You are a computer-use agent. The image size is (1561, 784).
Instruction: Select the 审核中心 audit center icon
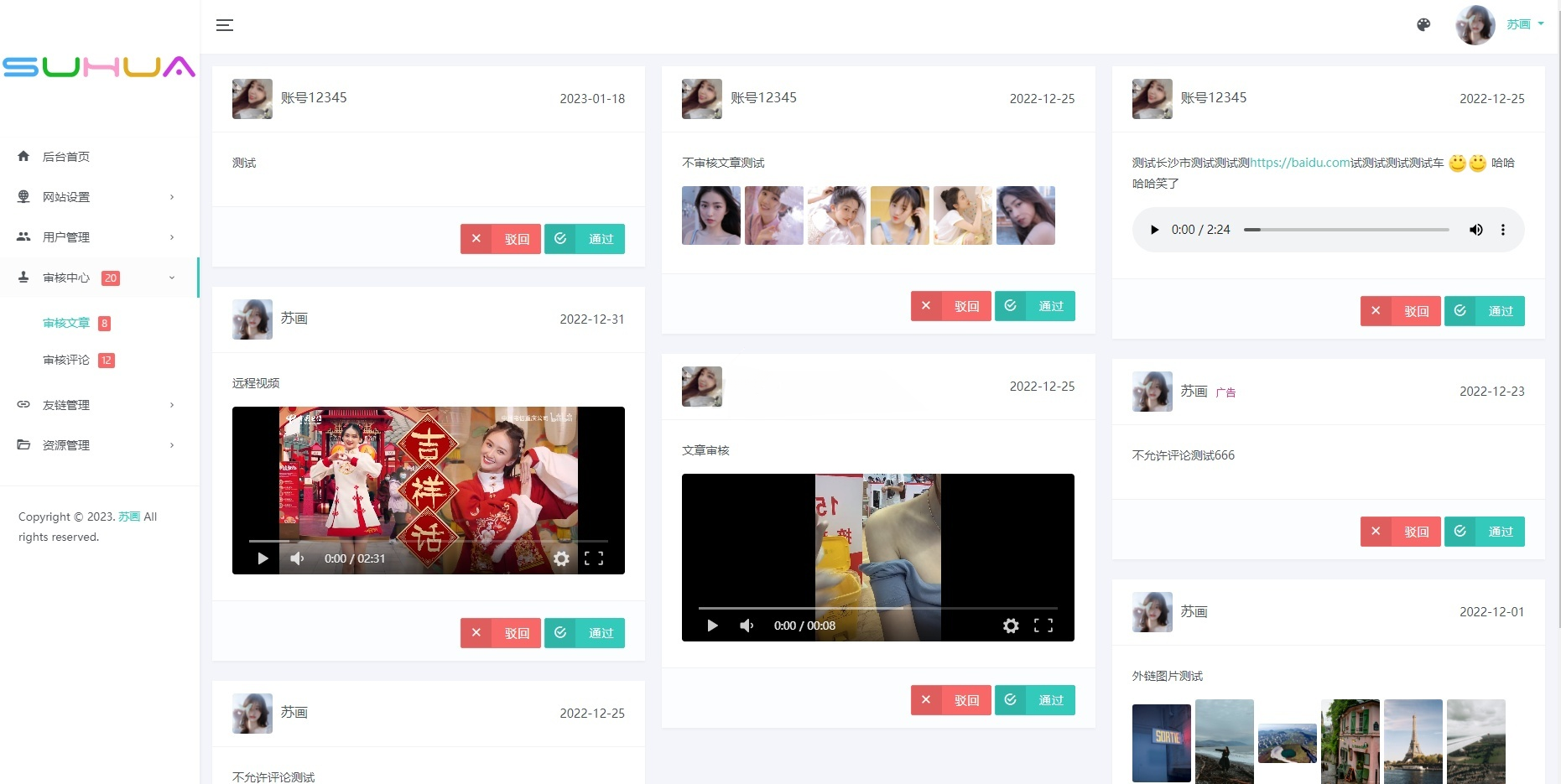tap(23, 278)
